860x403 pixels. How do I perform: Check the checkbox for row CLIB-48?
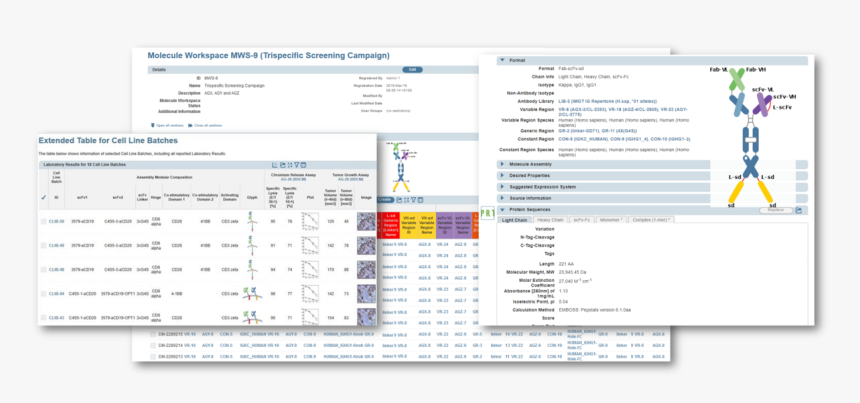click(x=44, y=269)
